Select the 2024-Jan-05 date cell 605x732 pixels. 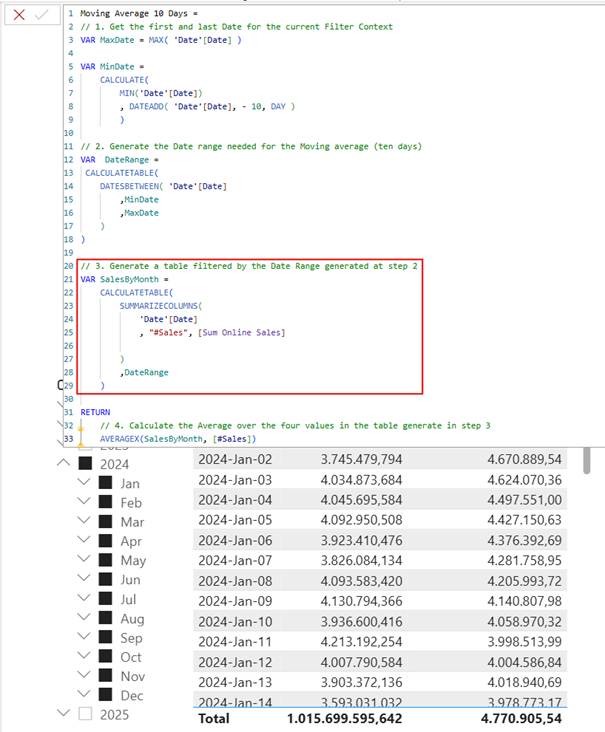pos(235,520)
